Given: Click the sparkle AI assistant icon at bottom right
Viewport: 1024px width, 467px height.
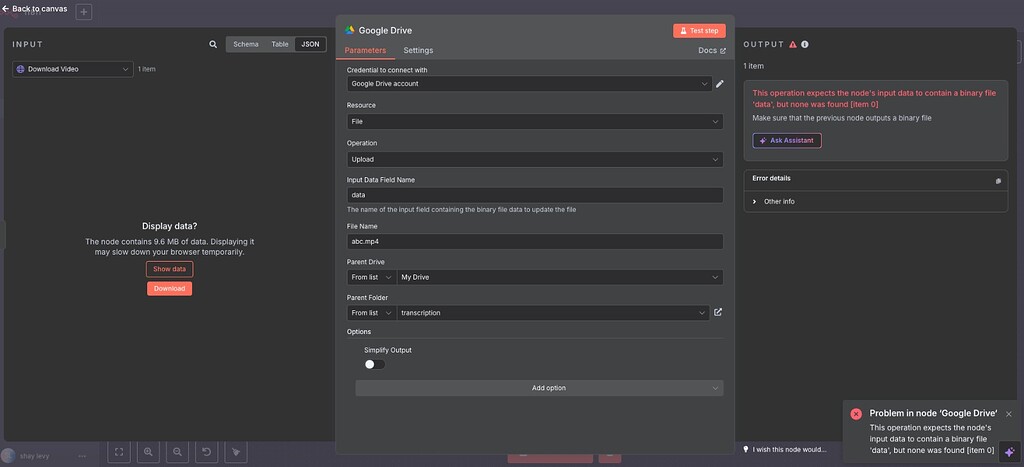Looking at the screenshot, I should (x=1009, y=452).
